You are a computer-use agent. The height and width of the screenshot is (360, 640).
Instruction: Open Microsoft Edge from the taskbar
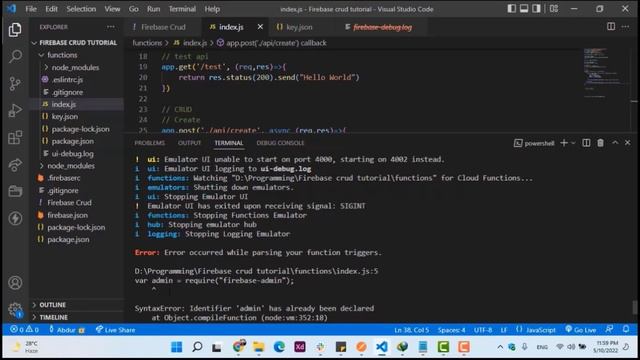[x=279, y=347]
